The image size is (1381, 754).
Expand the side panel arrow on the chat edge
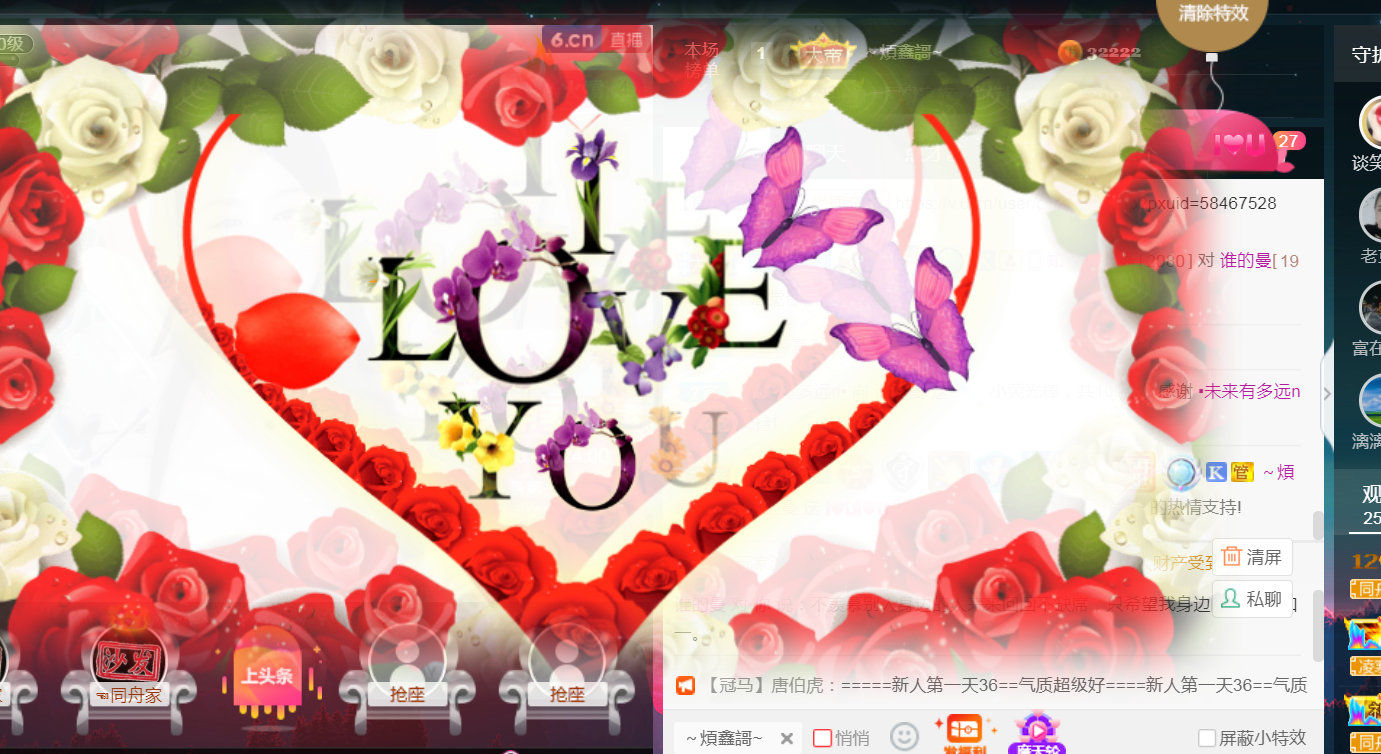1327,393
